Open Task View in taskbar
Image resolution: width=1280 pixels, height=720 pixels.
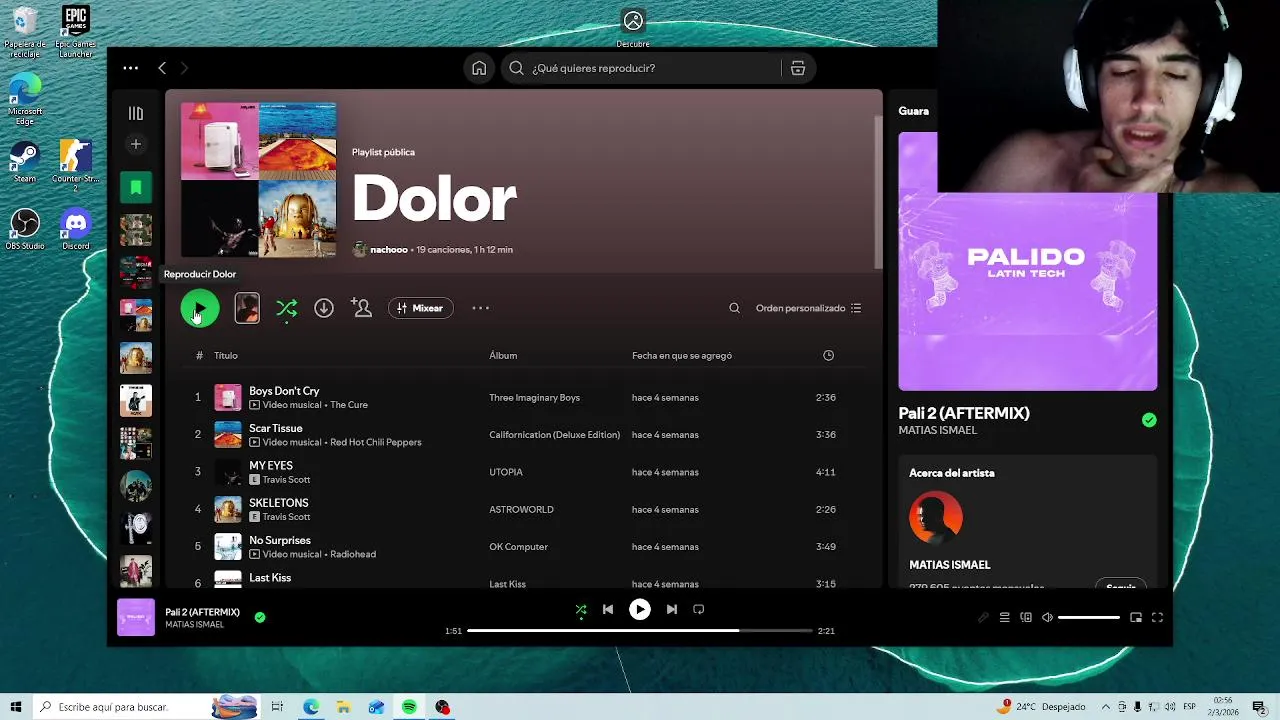pos(277,707)
